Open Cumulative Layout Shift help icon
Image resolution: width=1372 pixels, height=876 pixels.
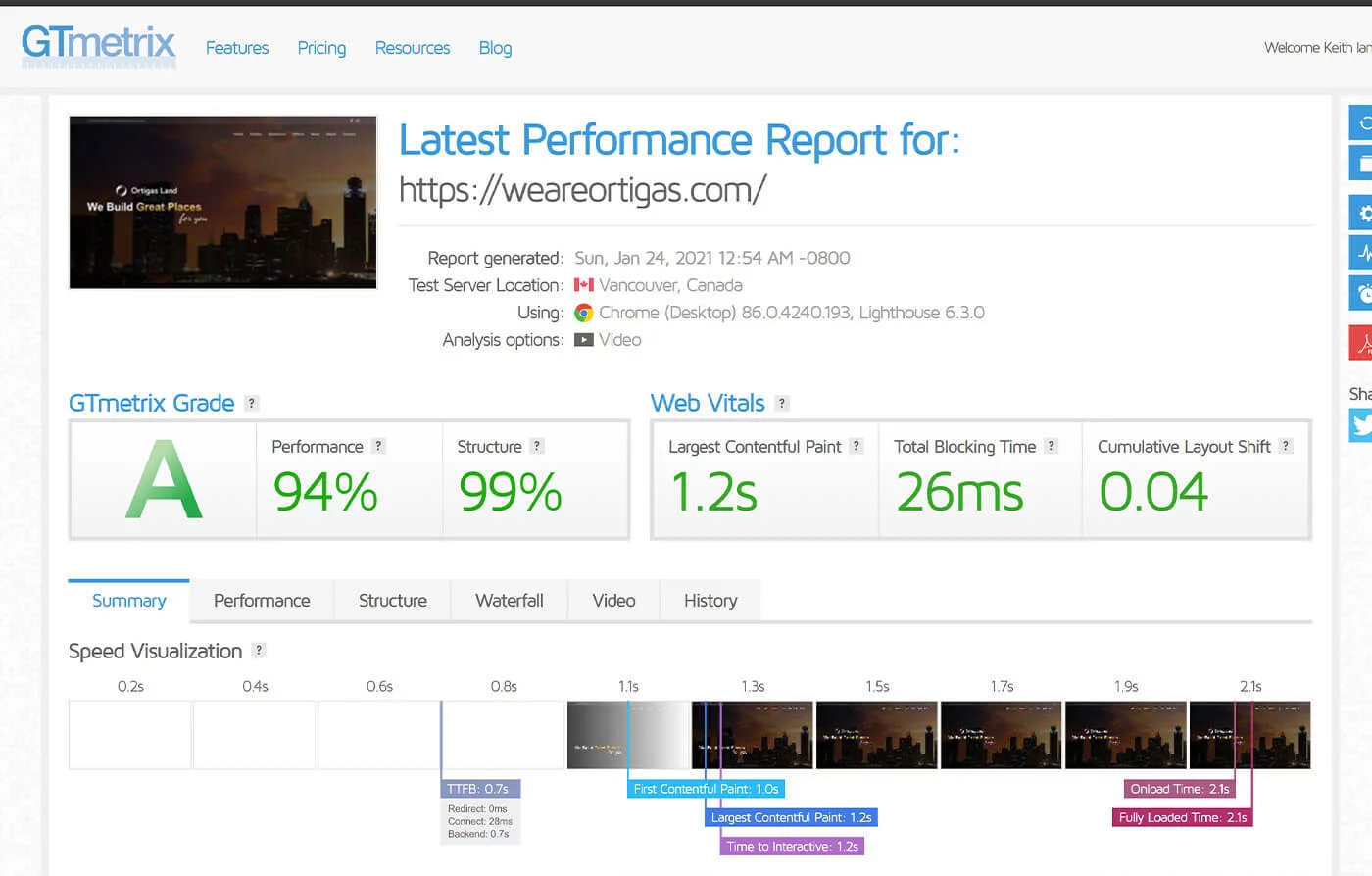[x=1286, y=446]
